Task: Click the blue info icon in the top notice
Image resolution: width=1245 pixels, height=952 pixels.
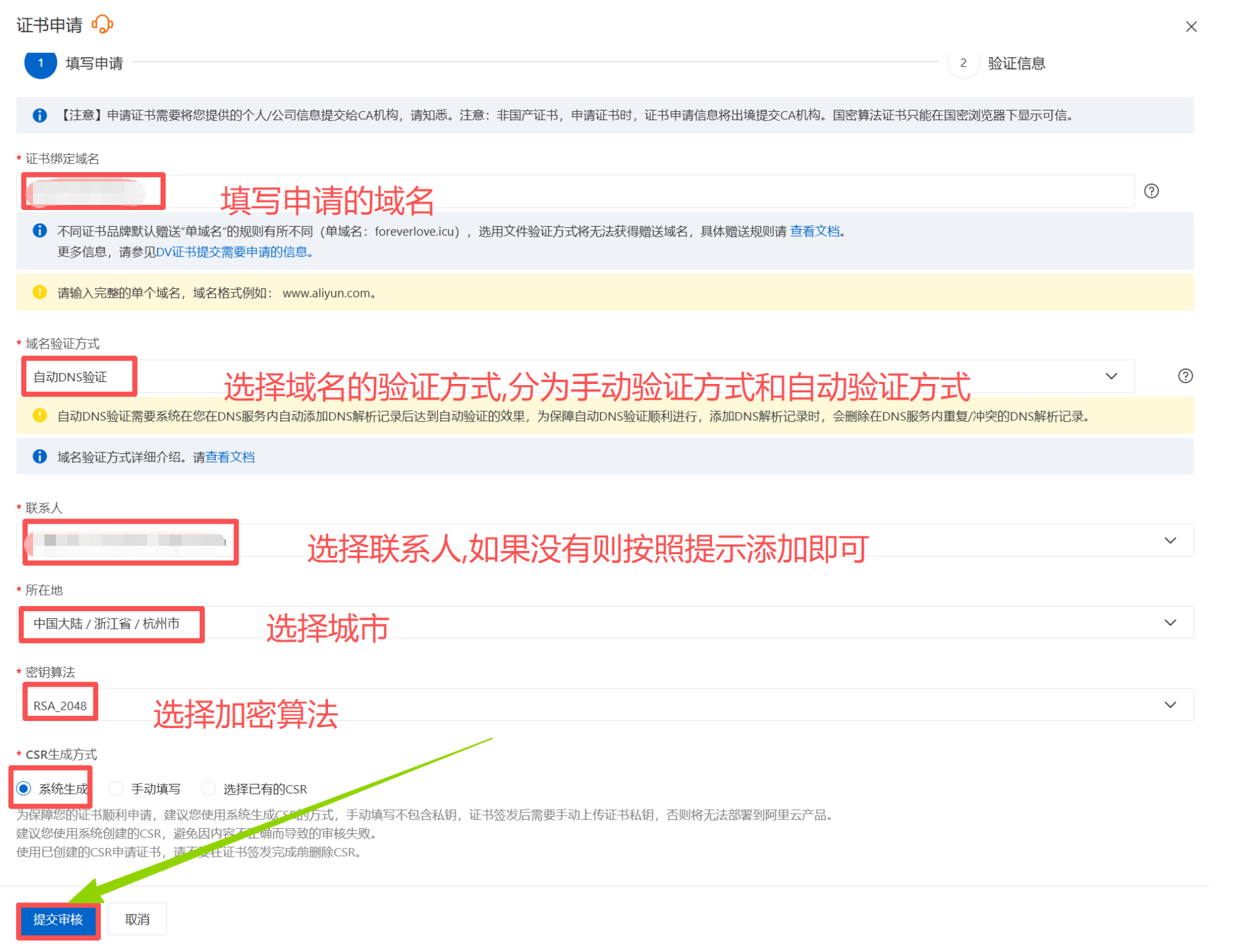Action: 39,116
